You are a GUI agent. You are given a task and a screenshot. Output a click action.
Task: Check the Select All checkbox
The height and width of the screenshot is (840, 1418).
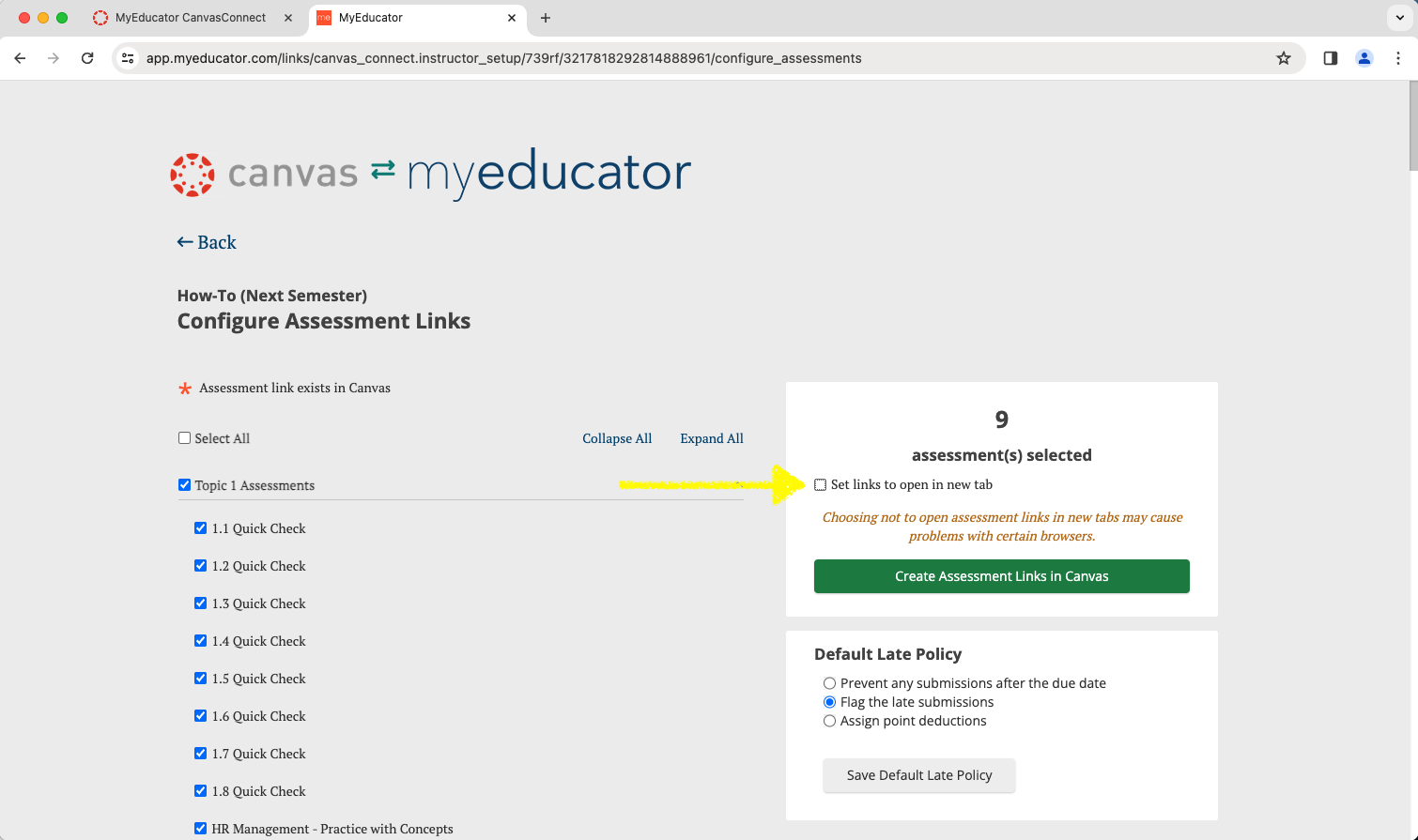185,438
